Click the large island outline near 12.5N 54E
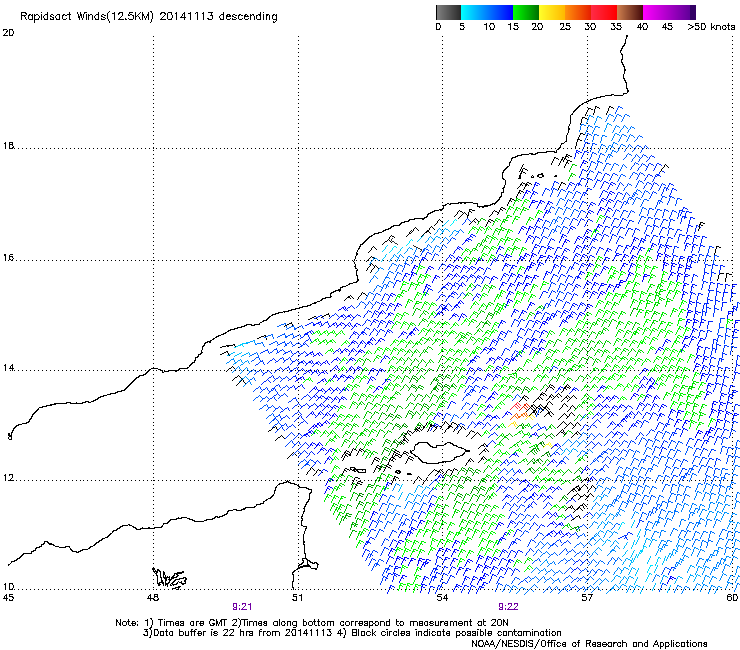The width and height of the screenshot is (740, 650). point(440,452)
